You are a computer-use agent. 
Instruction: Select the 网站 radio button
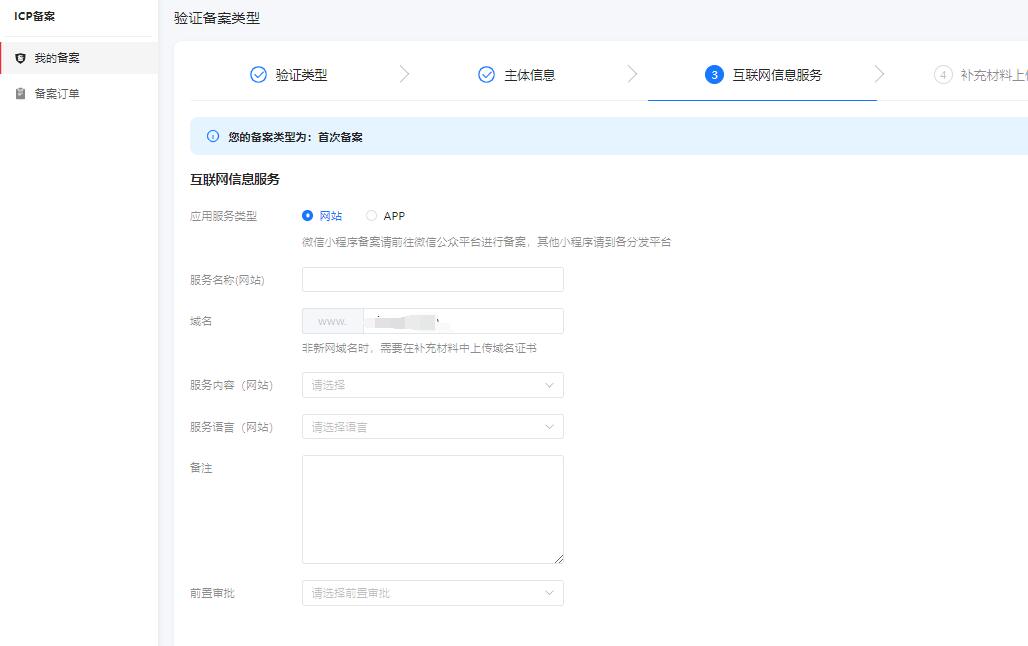[307, 216]
